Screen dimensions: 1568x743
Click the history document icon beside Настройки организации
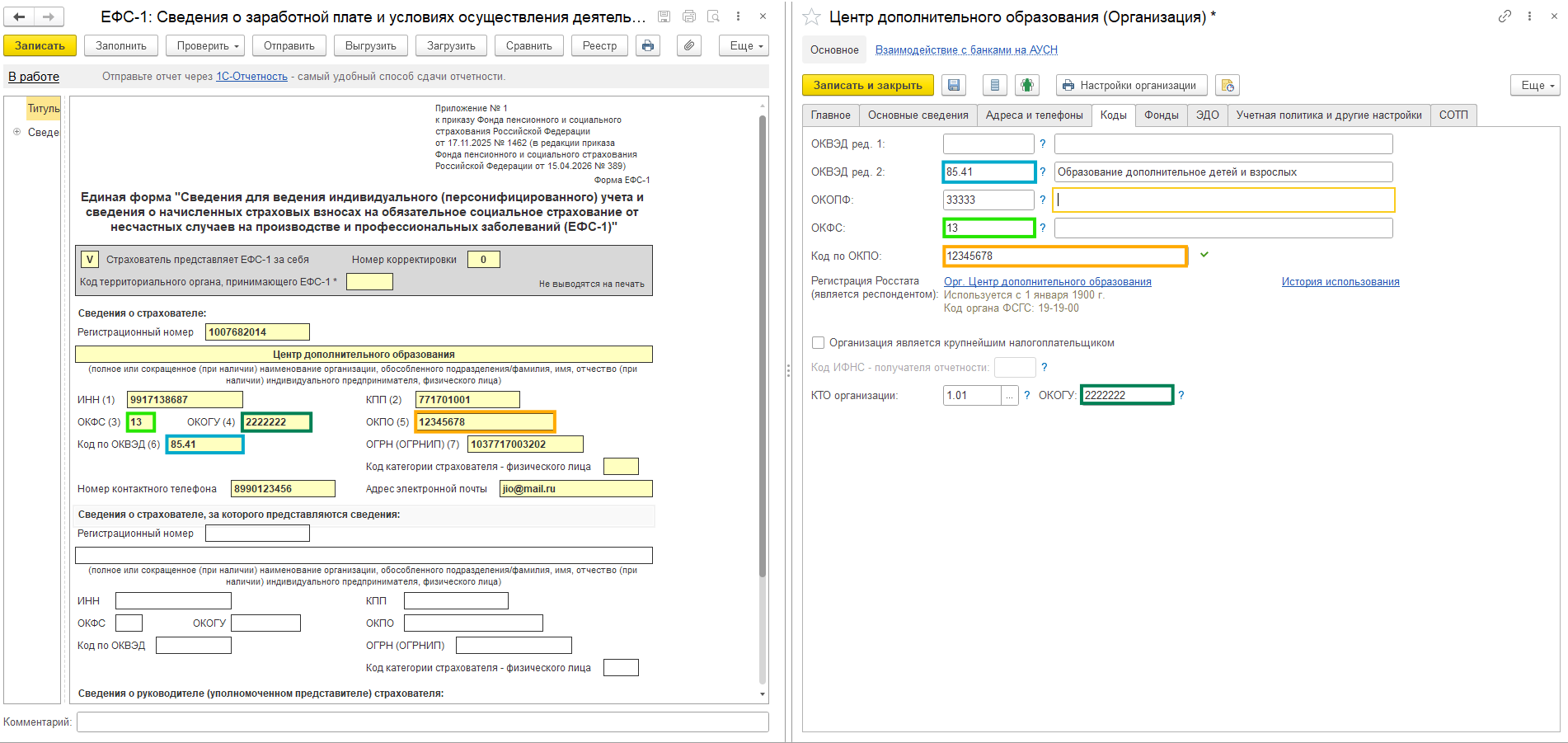click(1228, 85)
